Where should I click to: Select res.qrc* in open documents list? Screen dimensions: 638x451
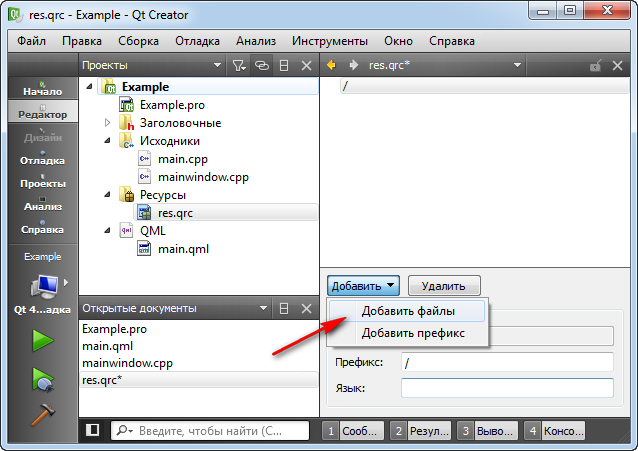199,380
